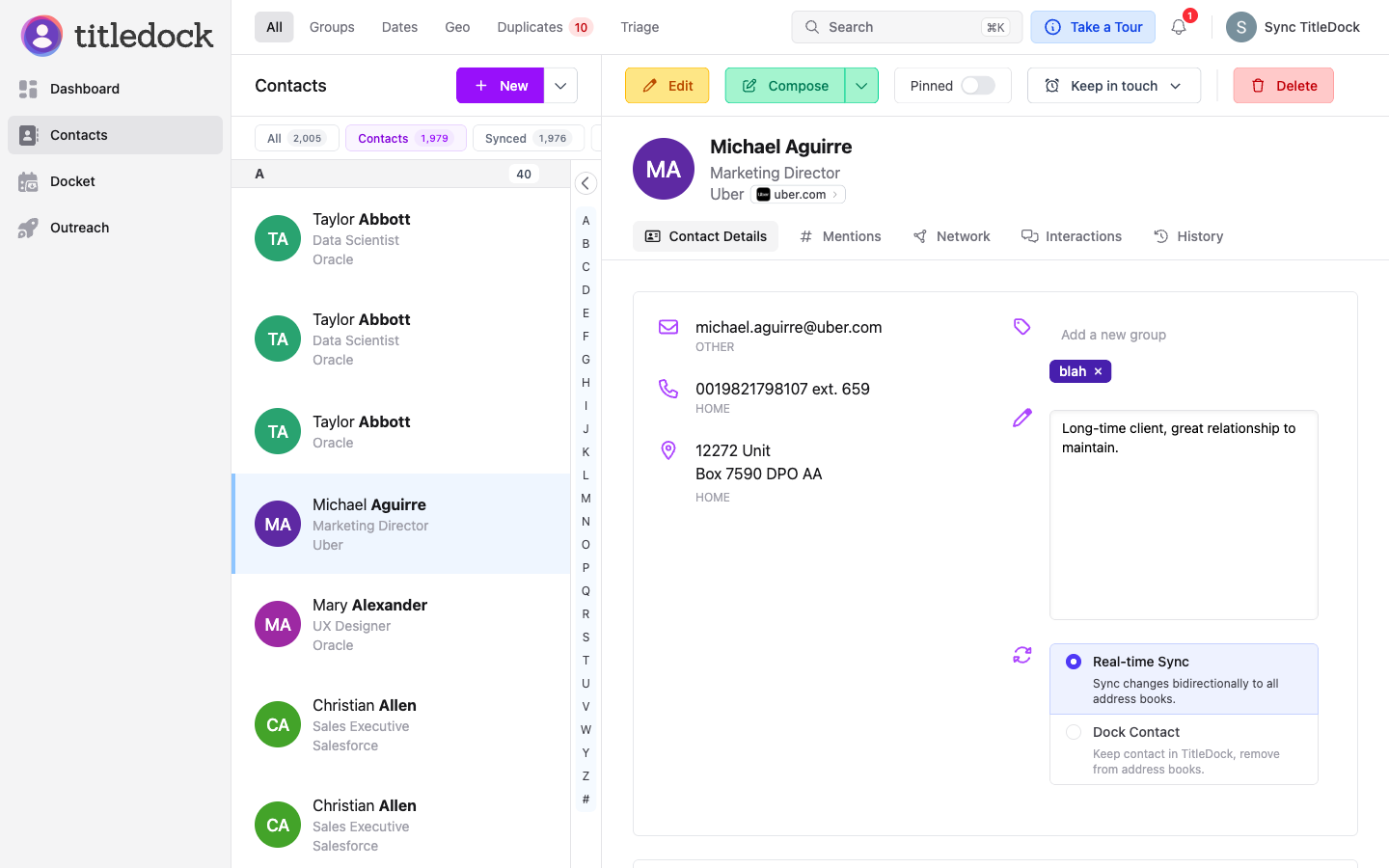Screen dimensions: 1389x868
Task: Click the Dashboard sidebar icon
Action: (x=28, y=89)
